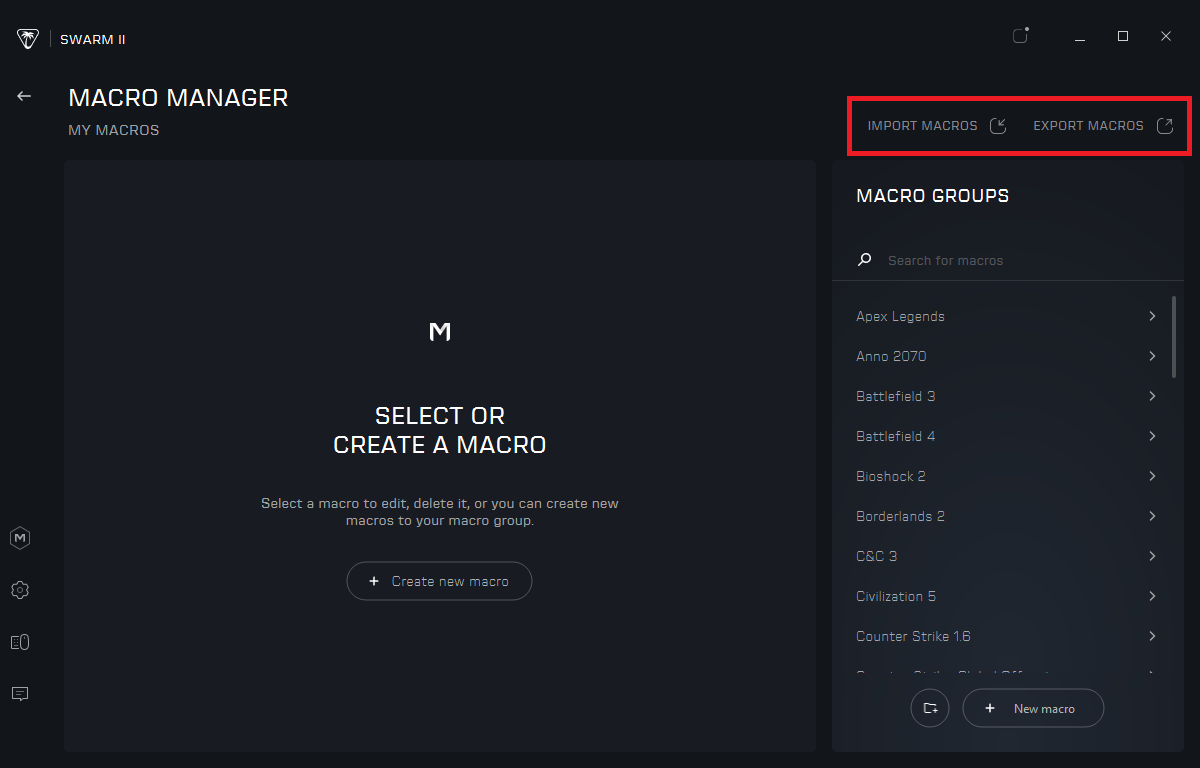Select the "Counter Strike 1.6" group name

[x=913, y=636]
